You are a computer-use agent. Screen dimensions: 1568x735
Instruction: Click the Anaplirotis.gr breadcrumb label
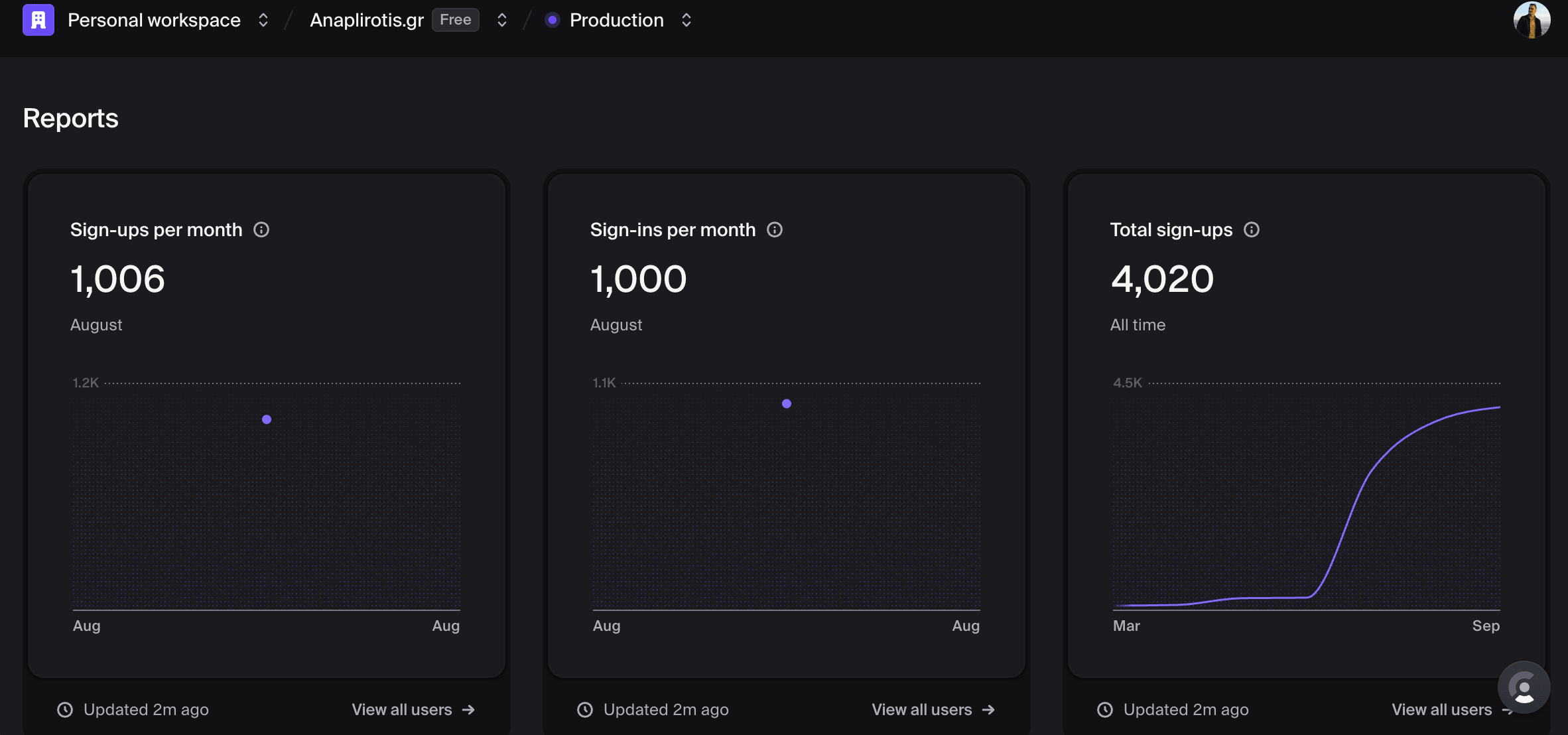[367, 20]
